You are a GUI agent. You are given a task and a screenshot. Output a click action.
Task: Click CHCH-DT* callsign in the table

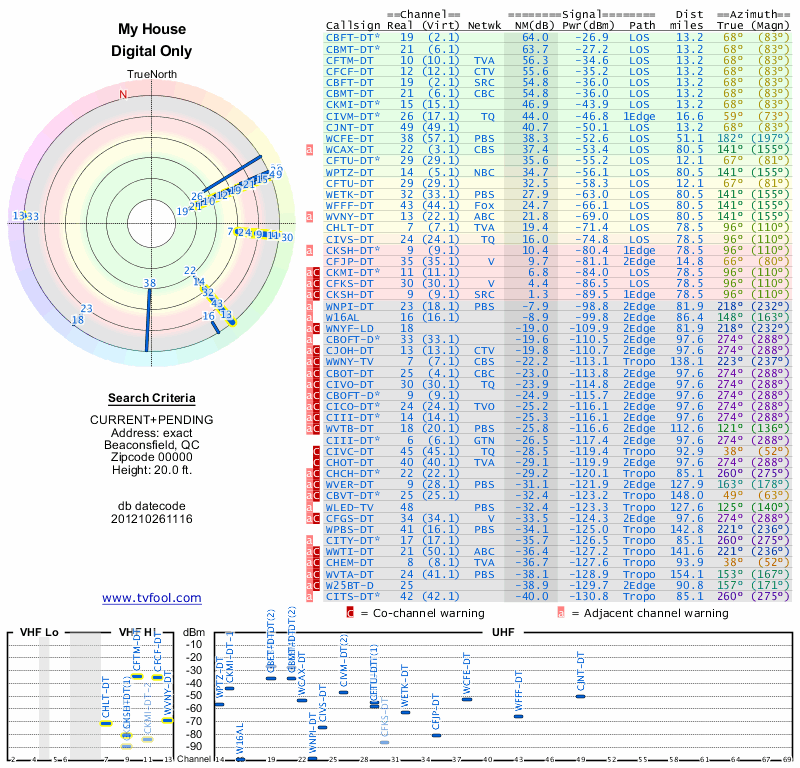pos(353,474)
